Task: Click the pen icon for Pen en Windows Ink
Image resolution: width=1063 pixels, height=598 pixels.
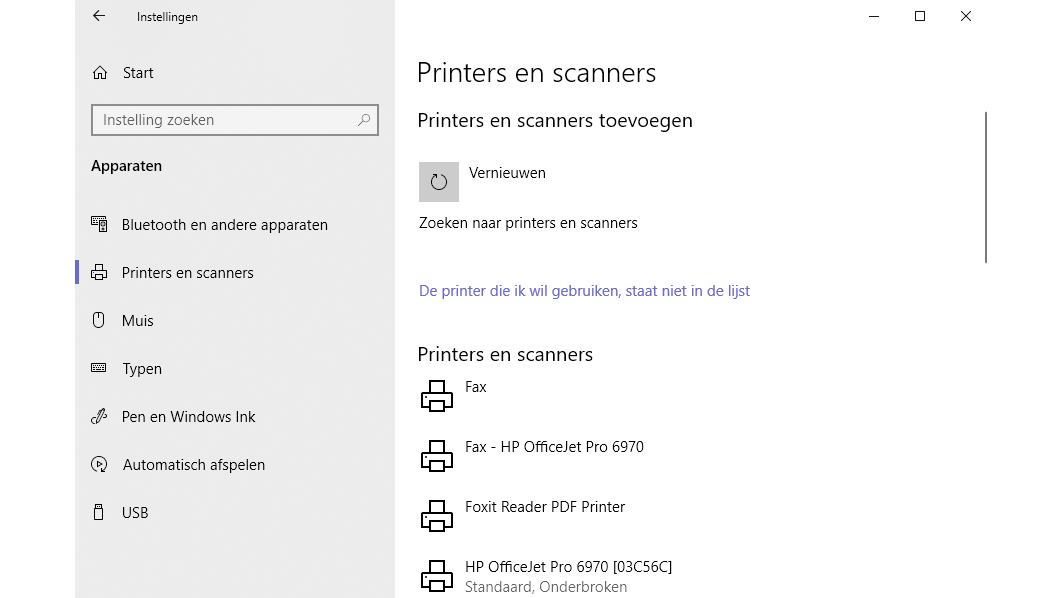Action: [99, 416]
